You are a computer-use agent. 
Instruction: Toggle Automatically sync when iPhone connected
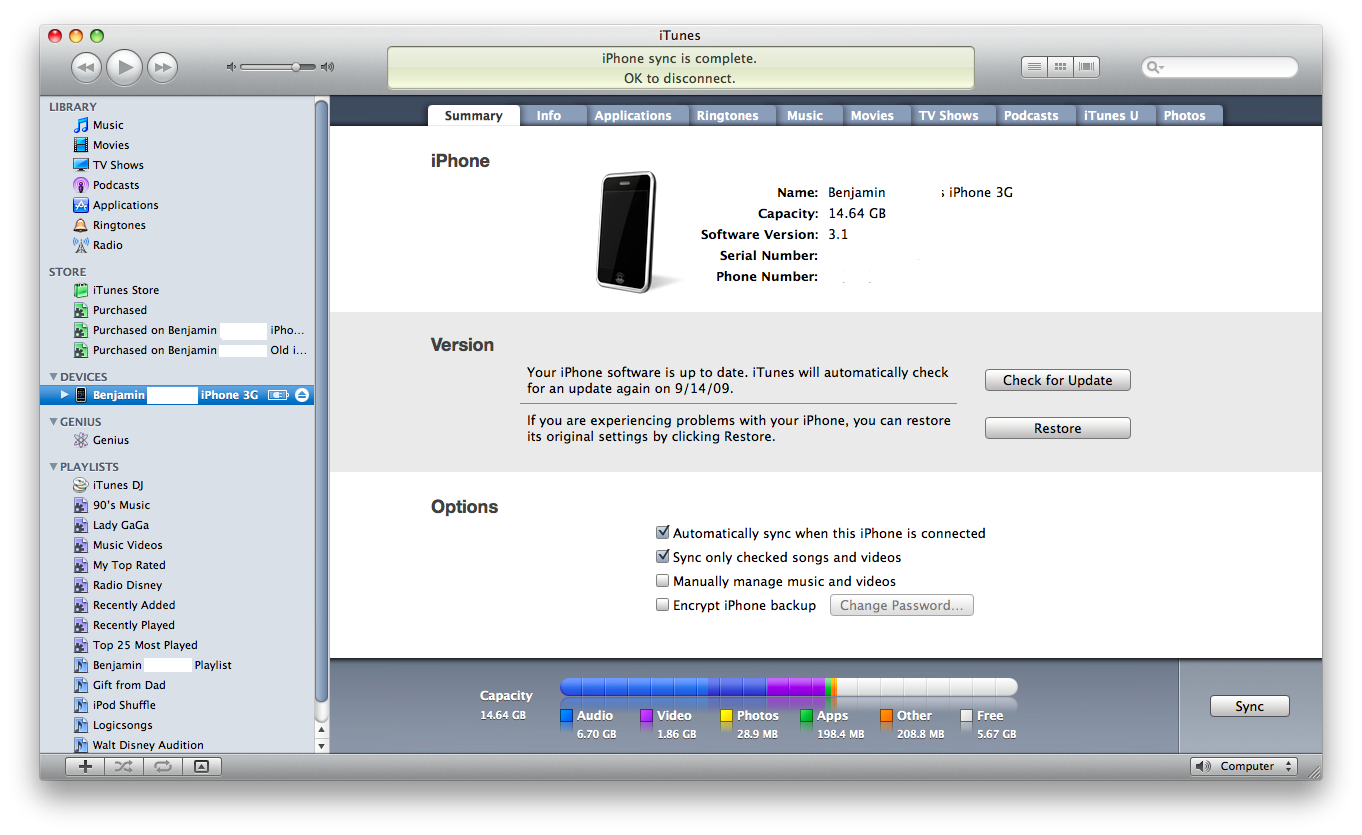[x=662, y=533]
